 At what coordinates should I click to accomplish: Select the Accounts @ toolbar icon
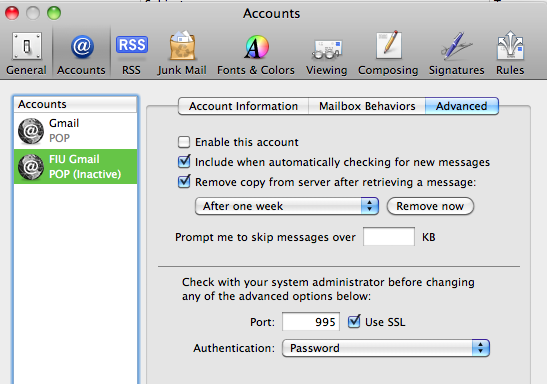(81, 53)
